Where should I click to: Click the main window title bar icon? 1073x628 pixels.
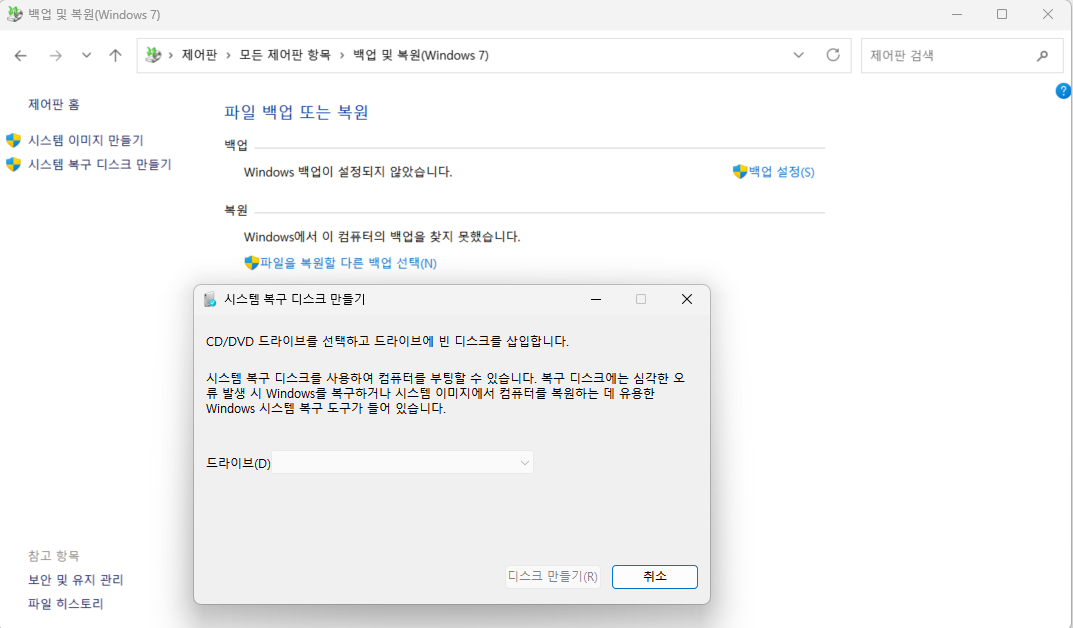(14, 14)
